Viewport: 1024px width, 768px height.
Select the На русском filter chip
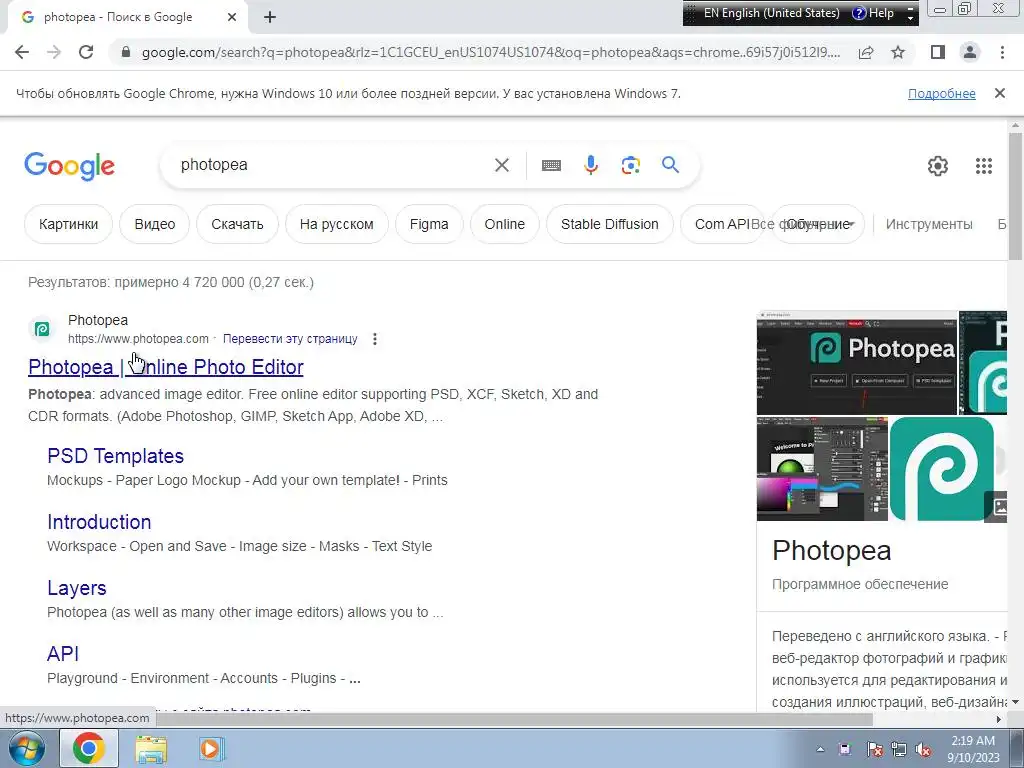[336, 224]
